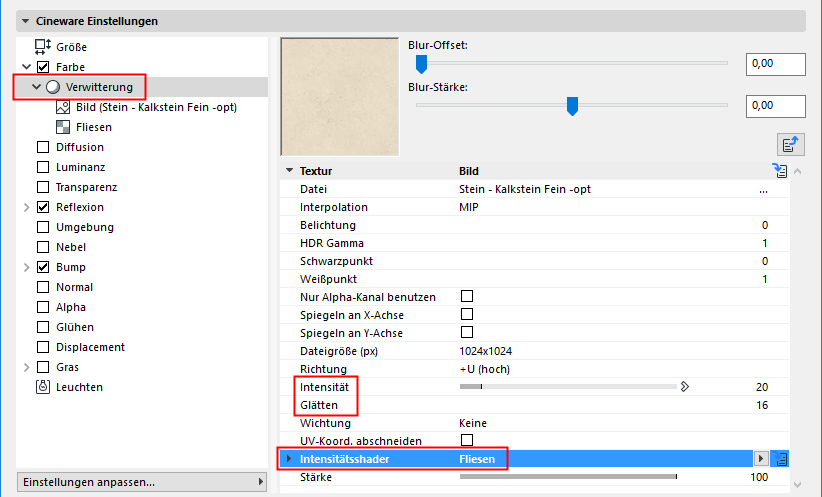822x497 pixels.
Task: Click the Verwitterung shader circle icon
Action: coord(53,87)
